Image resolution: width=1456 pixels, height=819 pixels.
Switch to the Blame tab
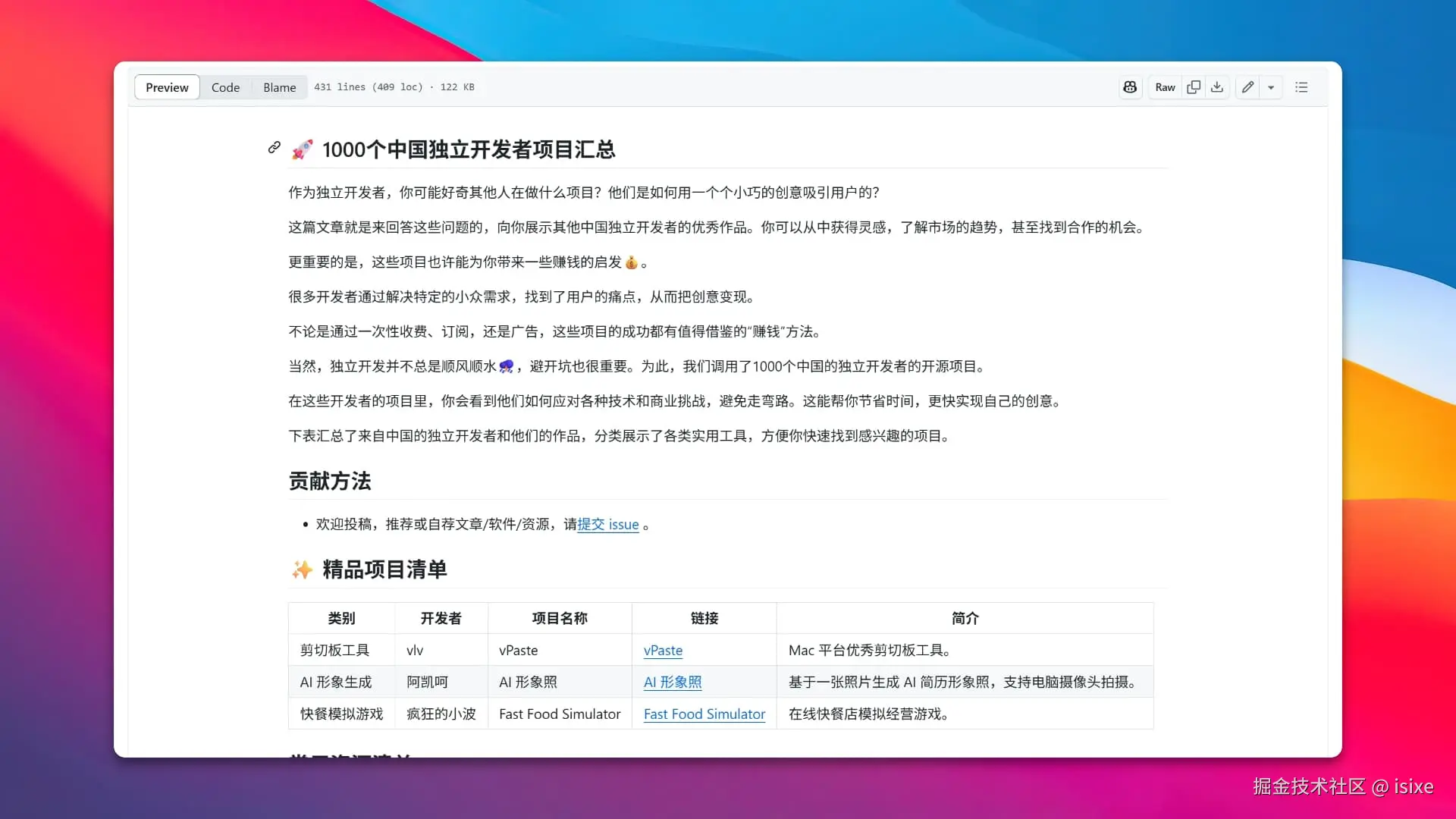pyautogui.click(x=278, y=87)
